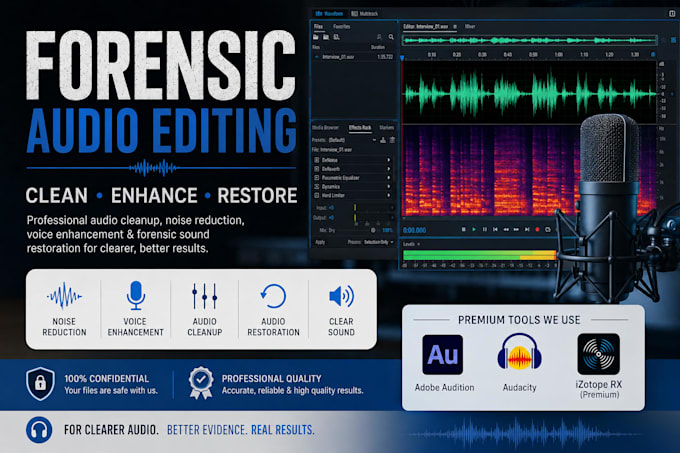Viewport: 680px width, 453px height.
Task: Click the Audacity headphones logo
Action: point(519,352)
